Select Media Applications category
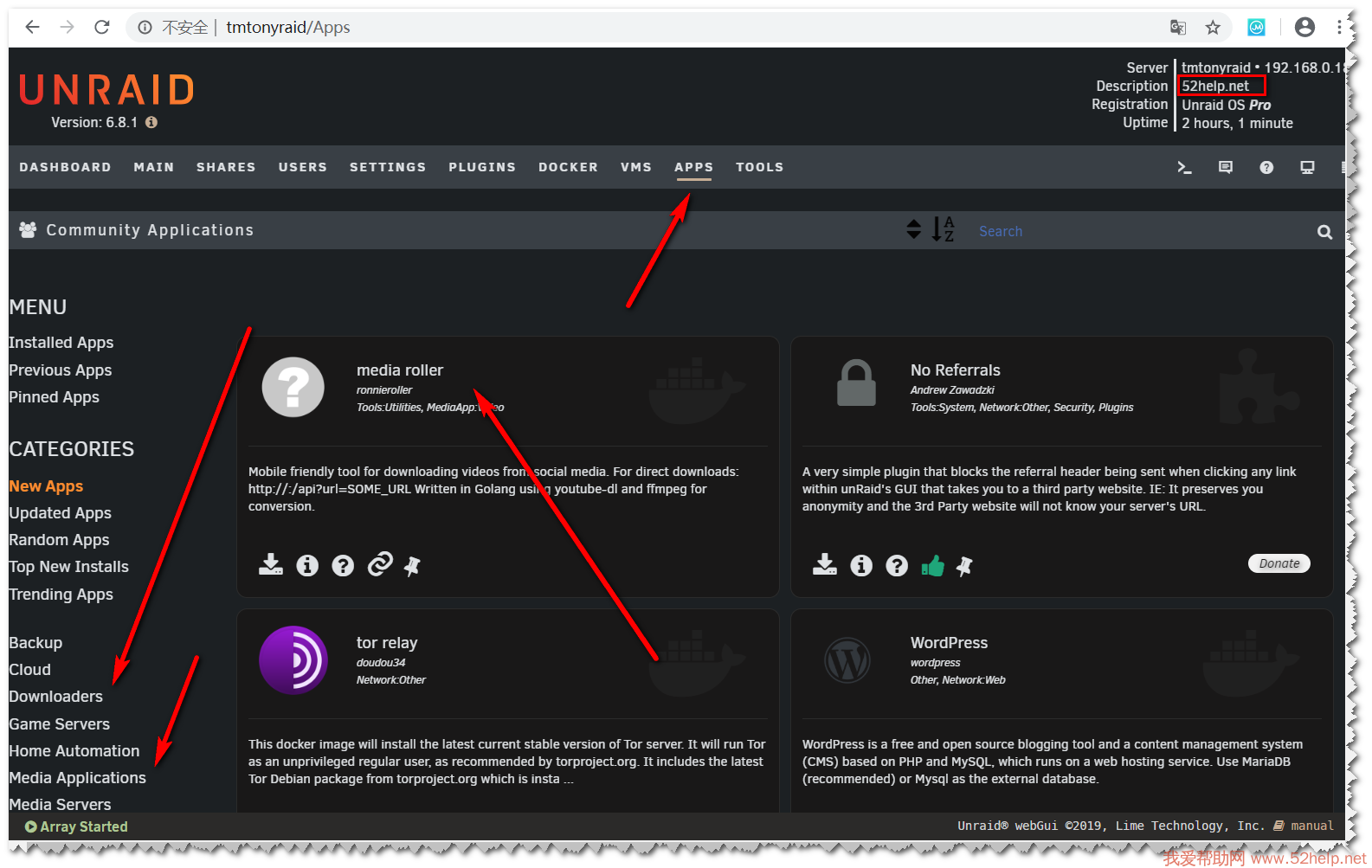1372x868 pixels. (78, 778)
